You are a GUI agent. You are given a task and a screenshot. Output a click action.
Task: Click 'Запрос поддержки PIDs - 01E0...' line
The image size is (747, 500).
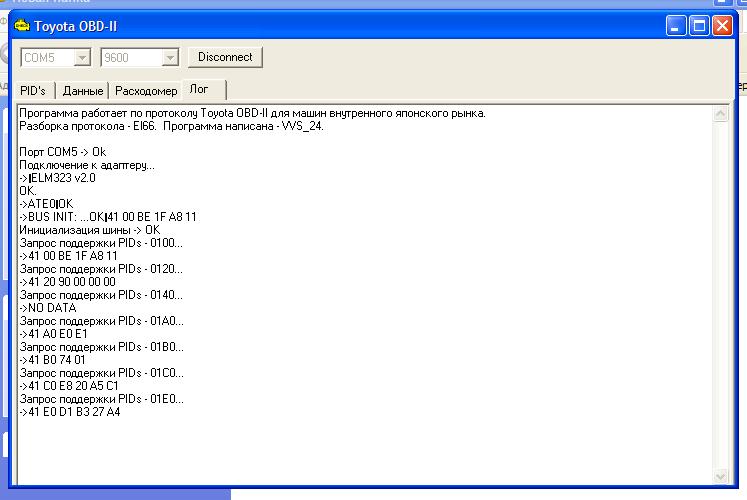101,399
